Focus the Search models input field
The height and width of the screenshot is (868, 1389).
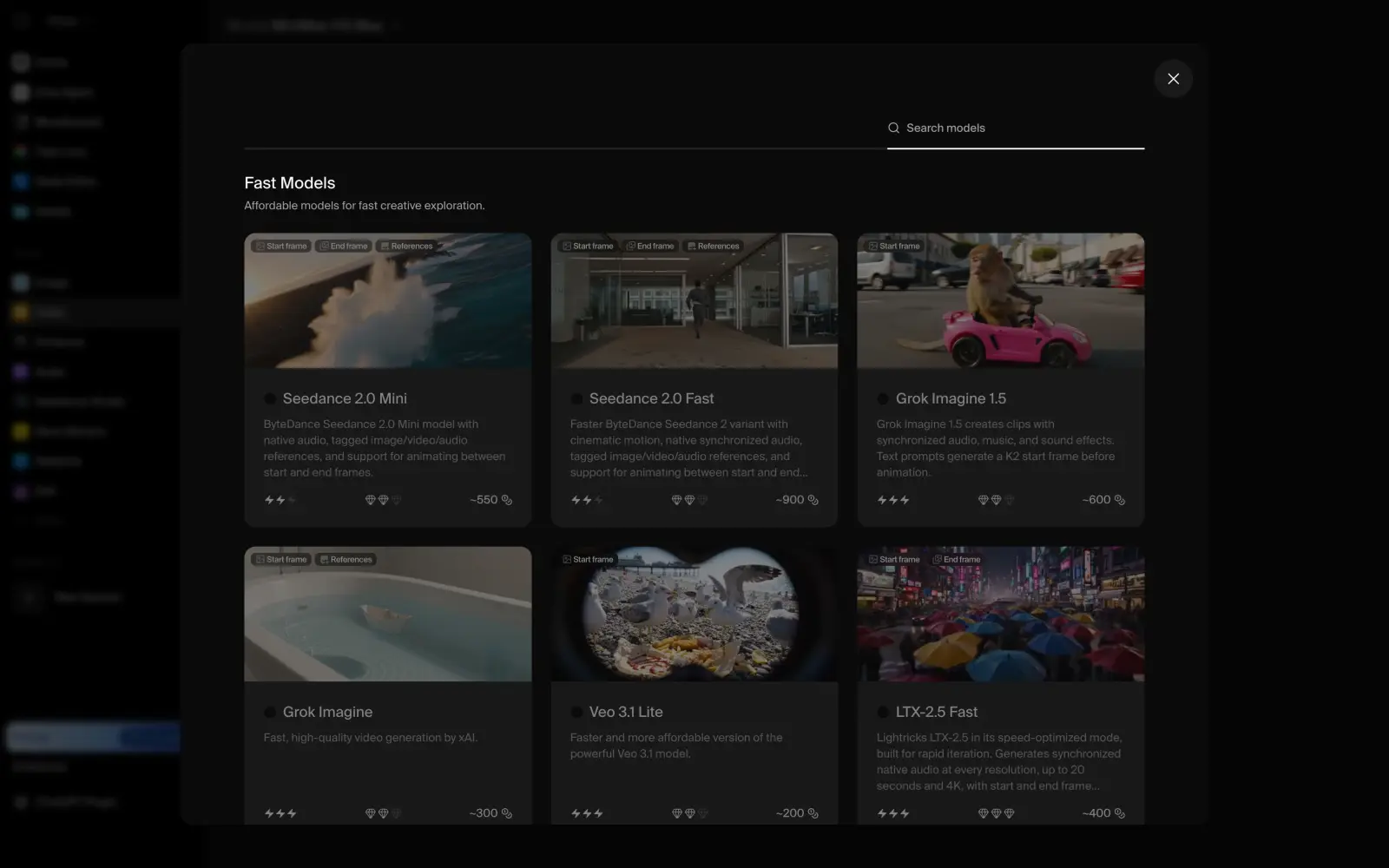point(1016,128)
